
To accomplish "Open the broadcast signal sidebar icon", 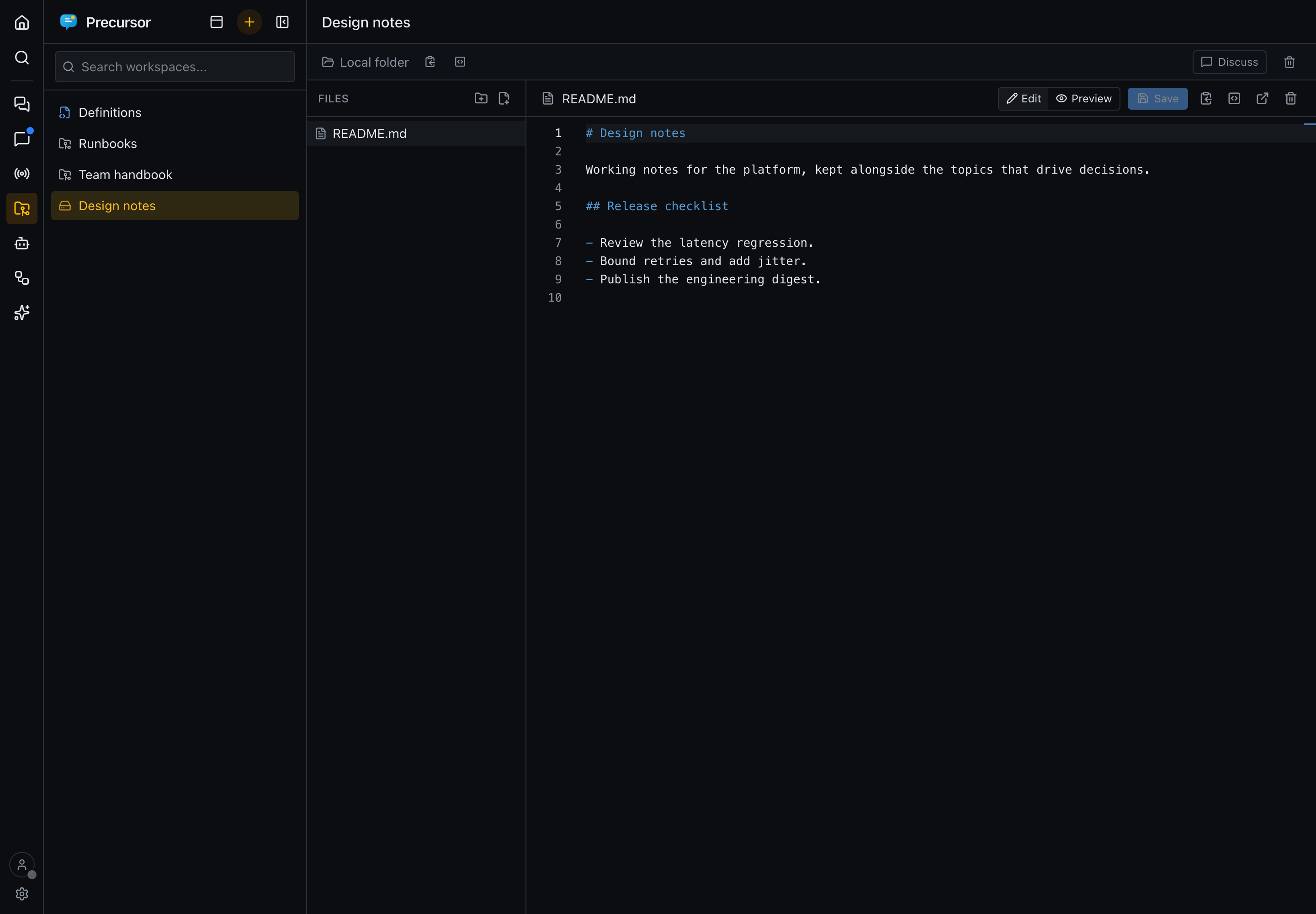I will [x=22, y=174].
